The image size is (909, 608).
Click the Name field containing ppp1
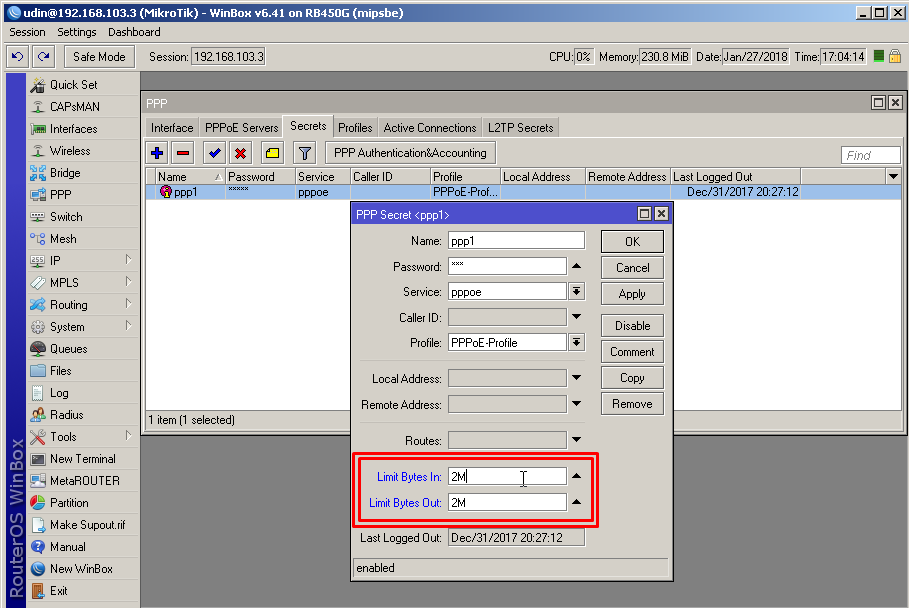coord(516,241)
